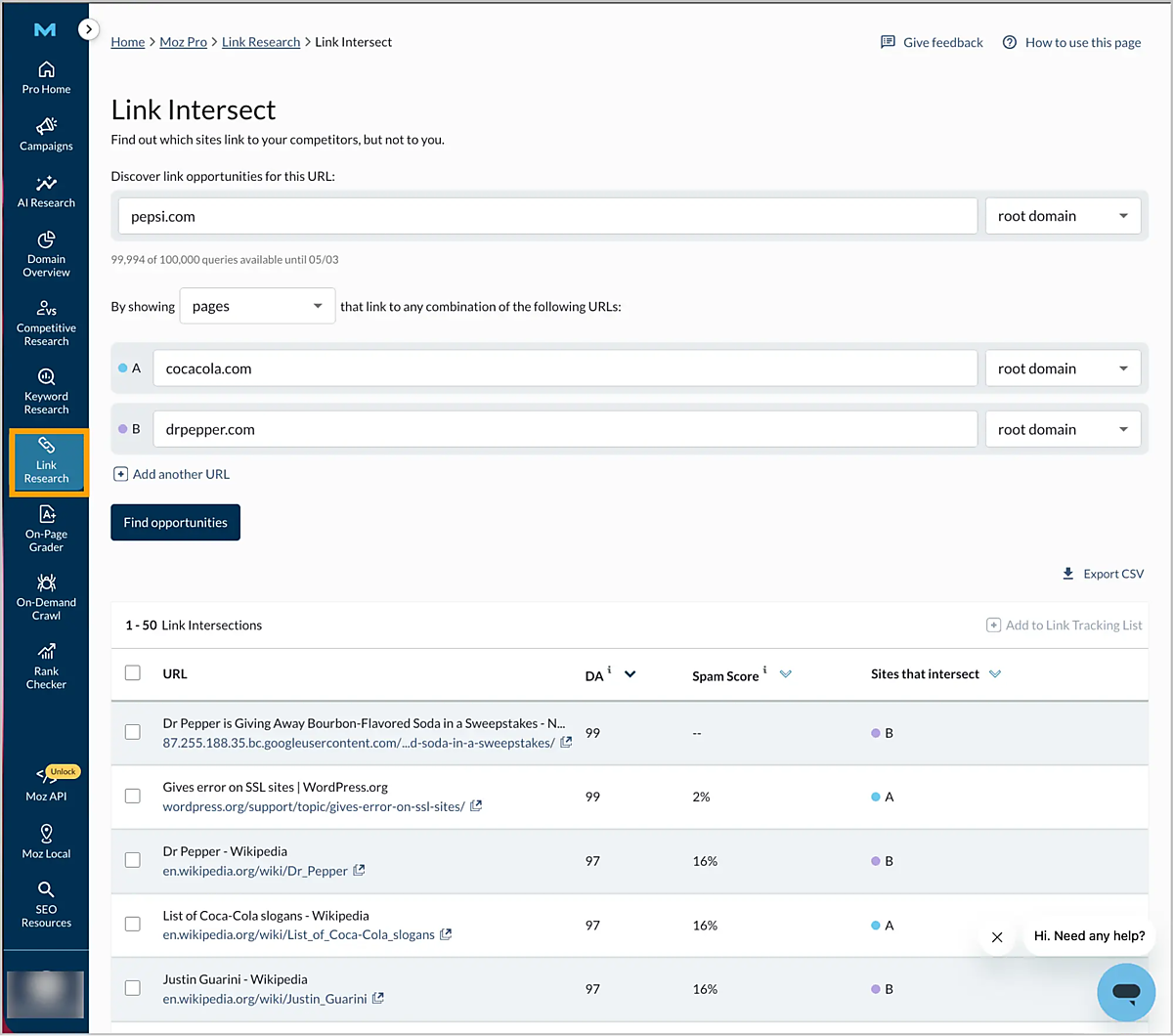Open Pro Home from sidebar
Screen dimensions: 1173x1036
46,78
